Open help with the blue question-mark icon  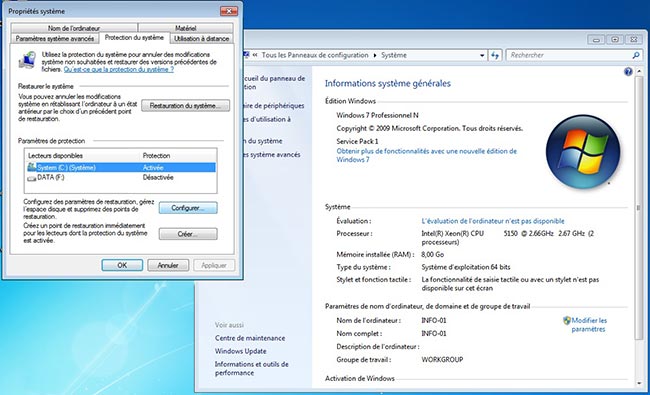pos(628,72)
